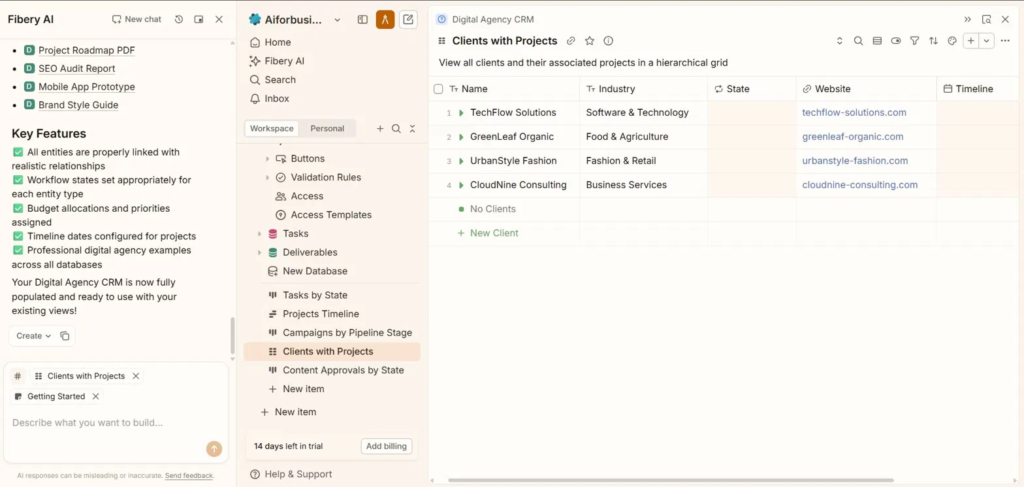
Task: Close the Fibery AI panel
Action: click(x=219, y=20)
